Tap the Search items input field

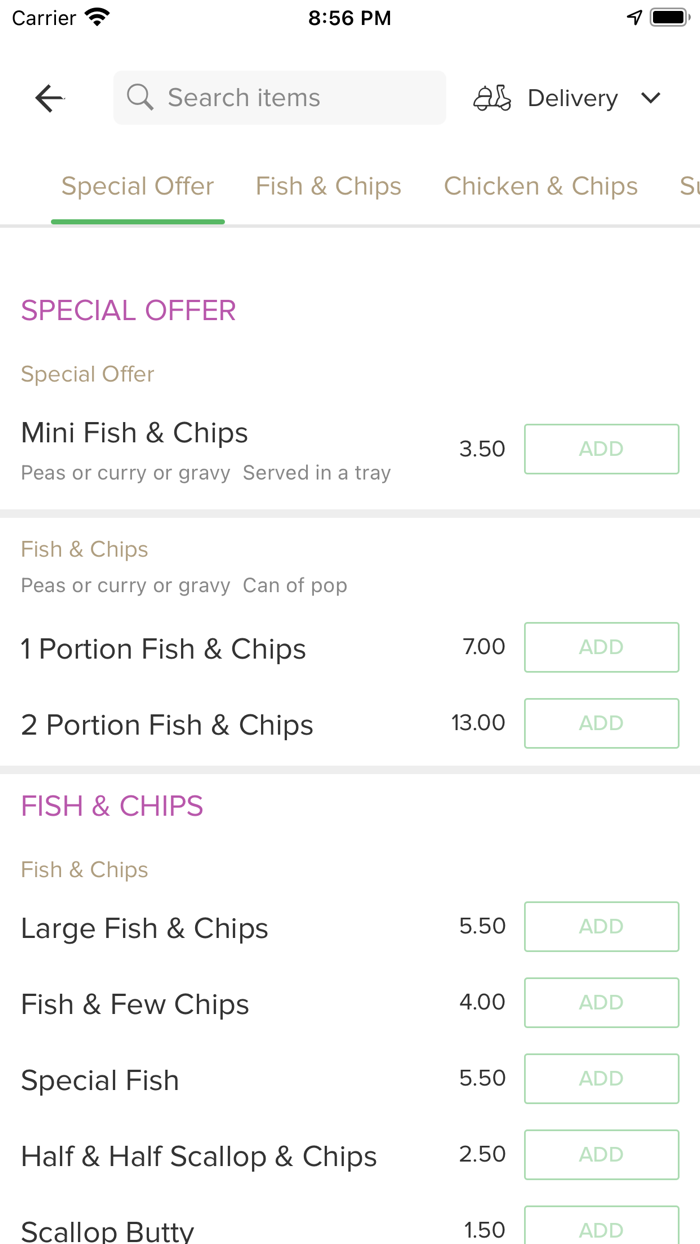[x=280, y=97]
